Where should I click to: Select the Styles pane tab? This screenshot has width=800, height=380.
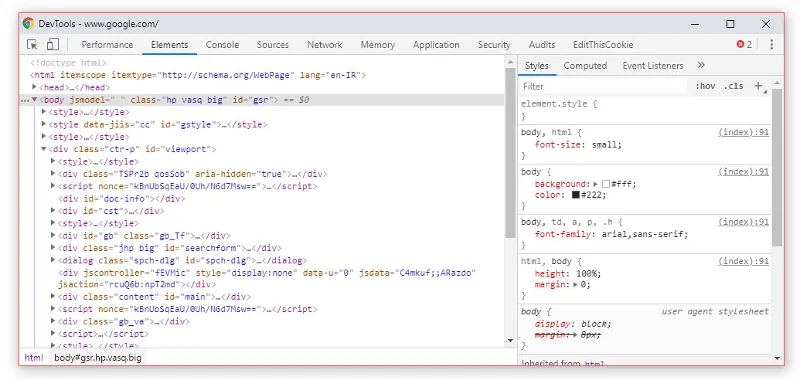tap(537, 66)
